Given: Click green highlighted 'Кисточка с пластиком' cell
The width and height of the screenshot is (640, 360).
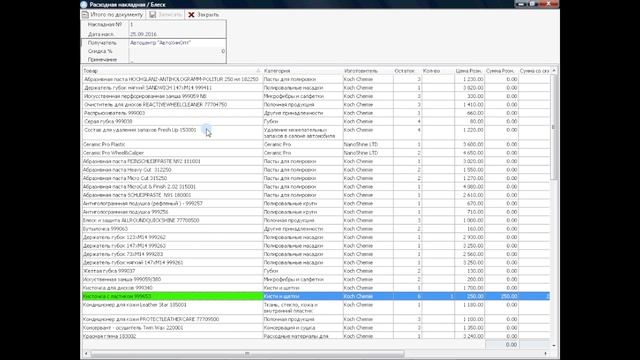Looking at the screenshot, I should tap(172, 296).
